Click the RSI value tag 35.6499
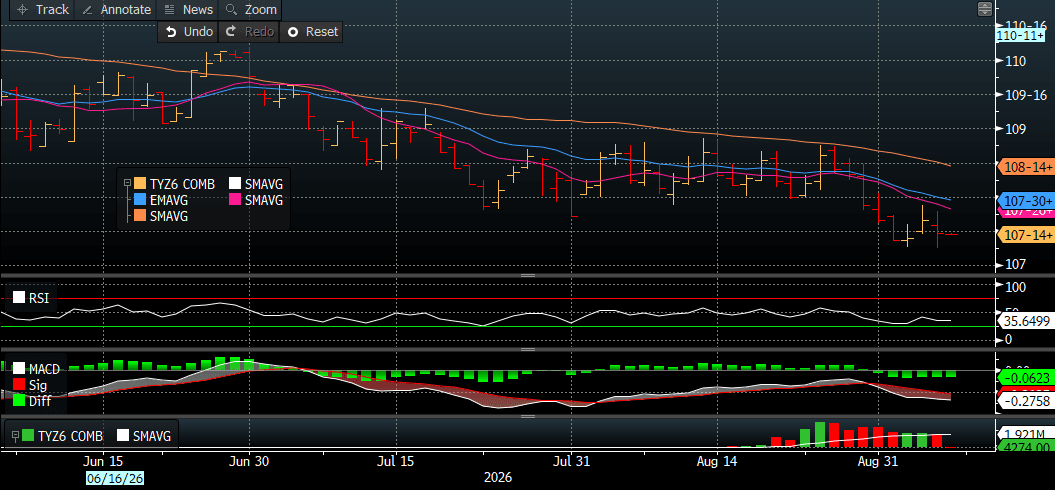1055x490 pixels. coord(1026,320)
